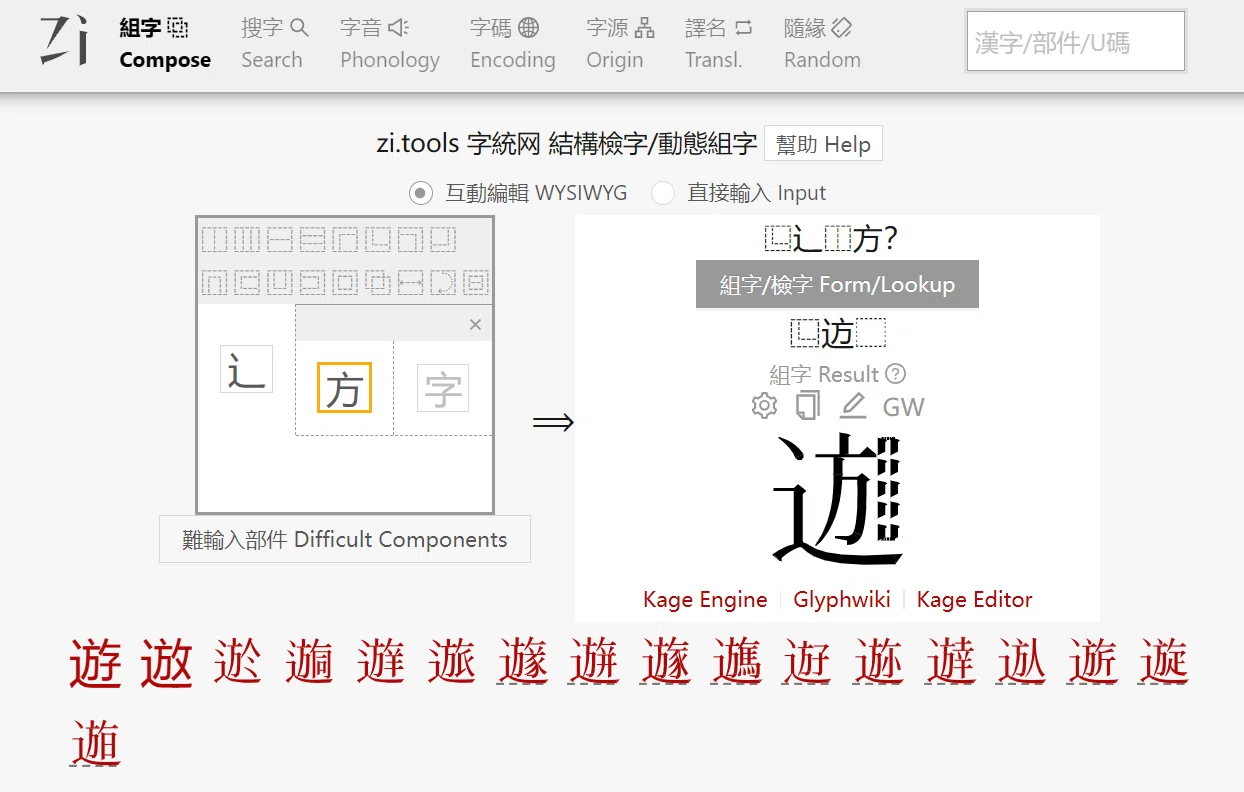Image resolution: width=1244 pixels, height=792 pixels.
Task: Choose the top-bottom two-part structure icon
Action: pos(280,239)
